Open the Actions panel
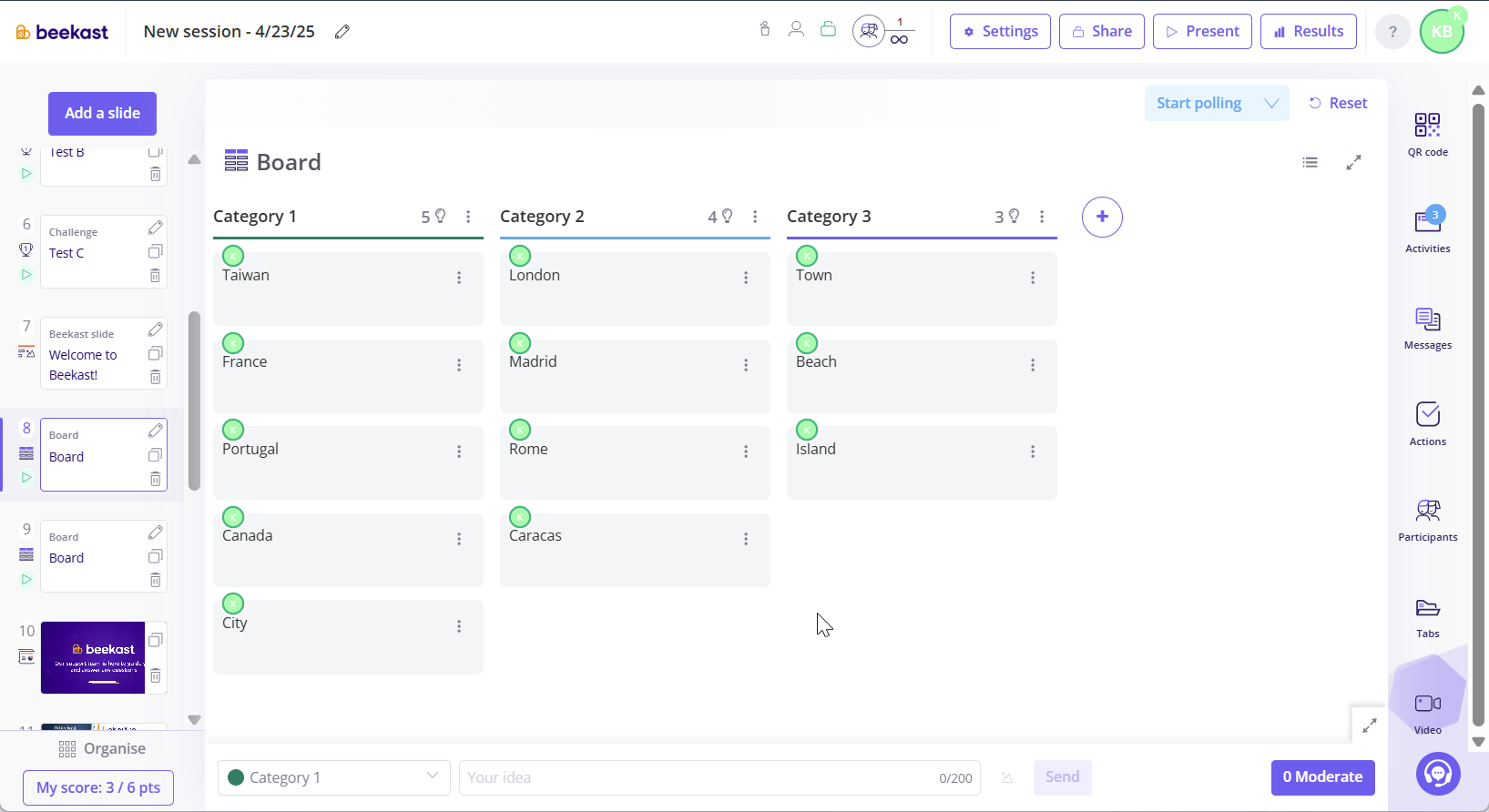Viewport: 1489px width, 812px height. coord(1427,424)
